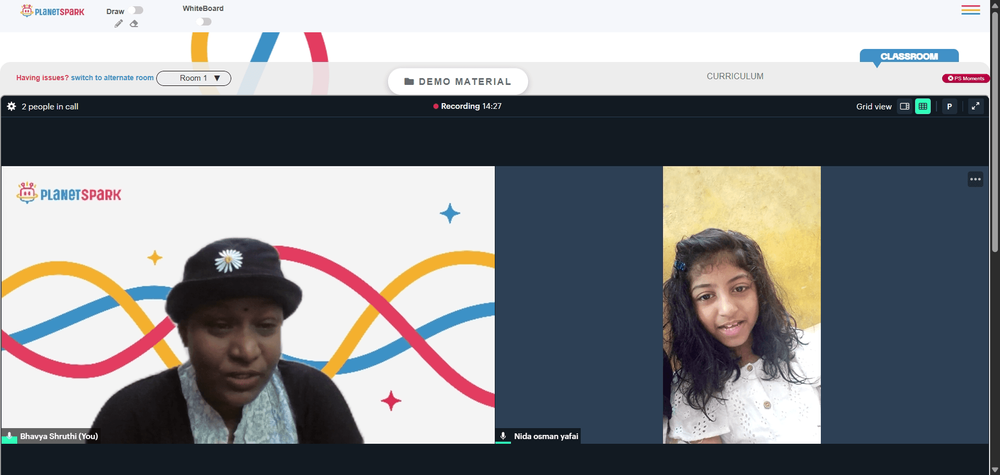The height and width of the screenshot is (475, 1000).
Task: Open the hamburger menu at top right
Action: 971,10
